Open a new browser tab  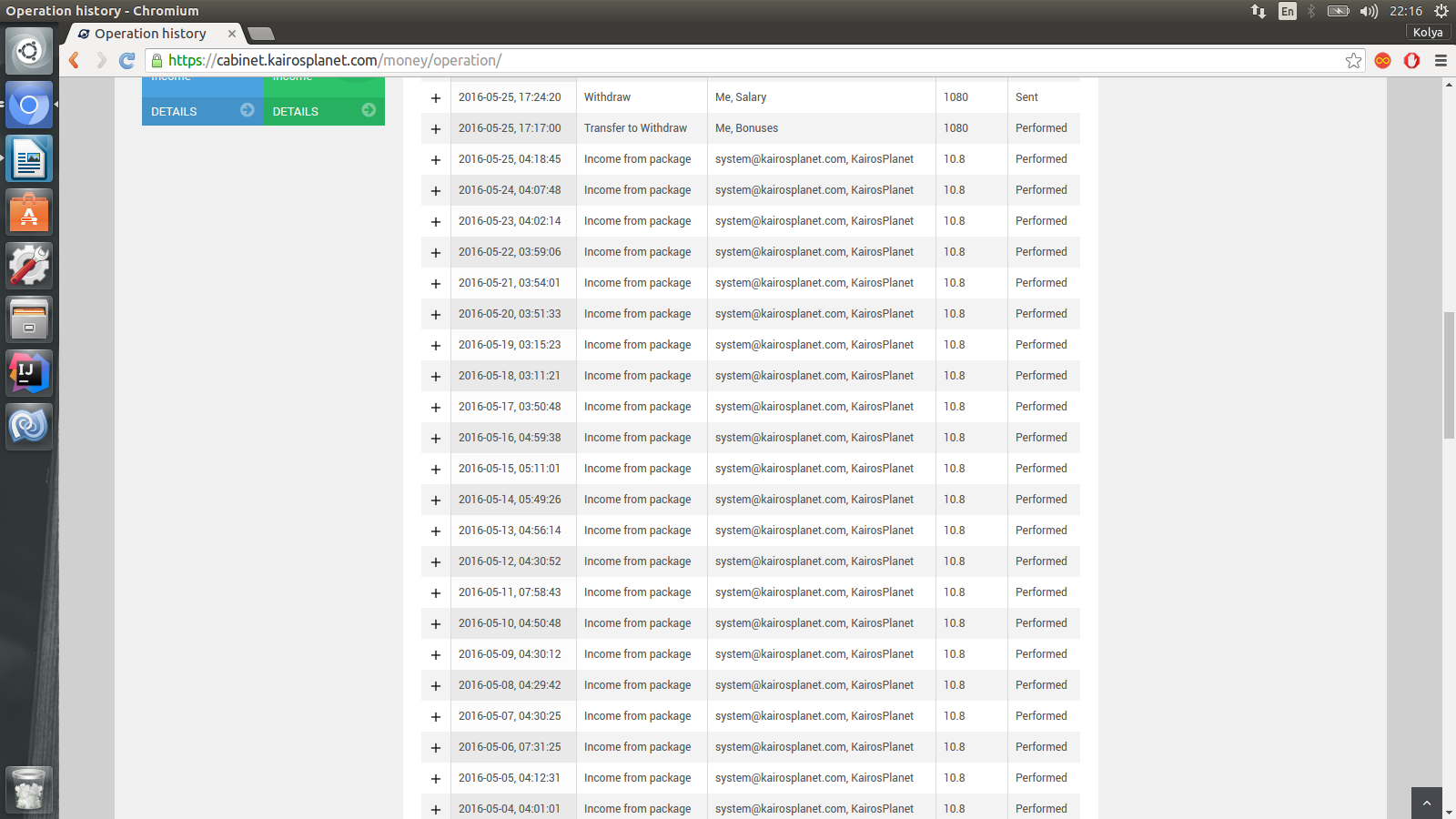pos(261,35)
